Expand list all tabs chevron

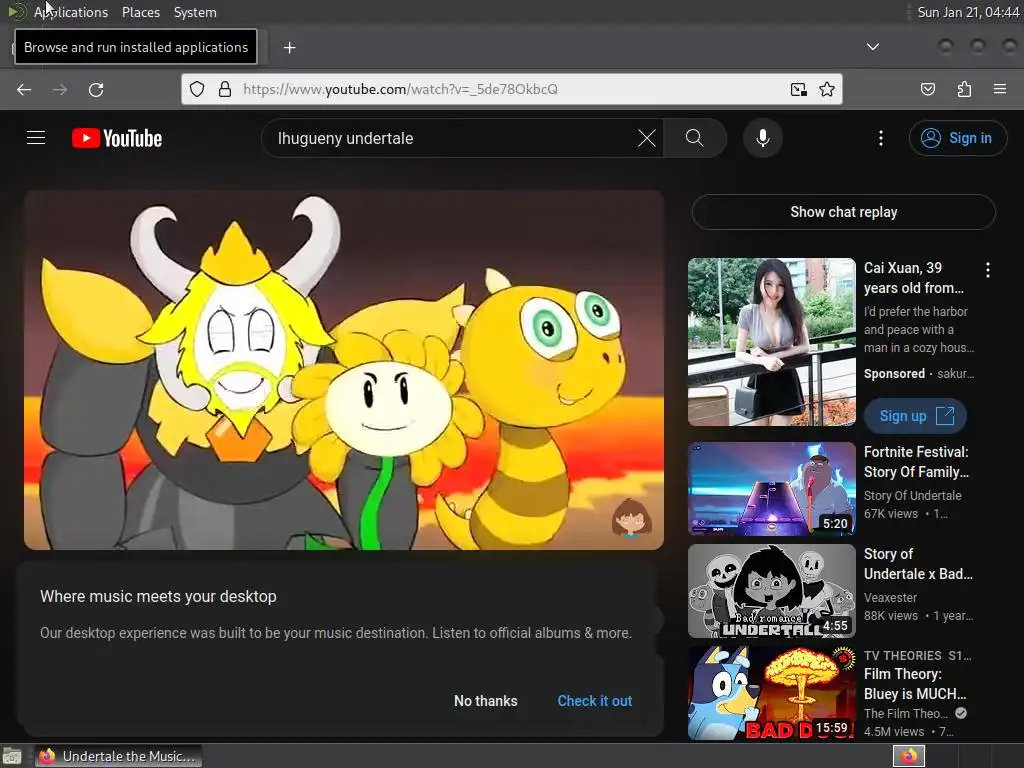[x=872, y=47]
